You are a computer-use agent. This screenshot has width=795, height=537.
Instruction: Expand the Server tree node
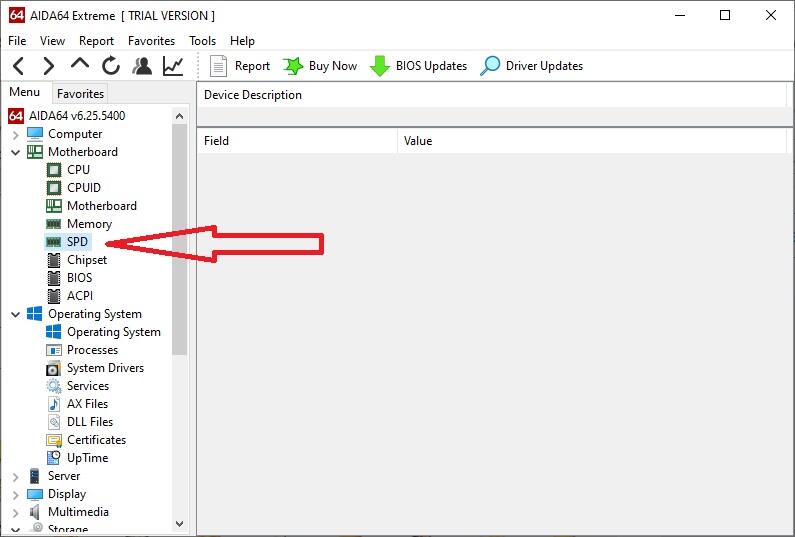tap(16, 477)
